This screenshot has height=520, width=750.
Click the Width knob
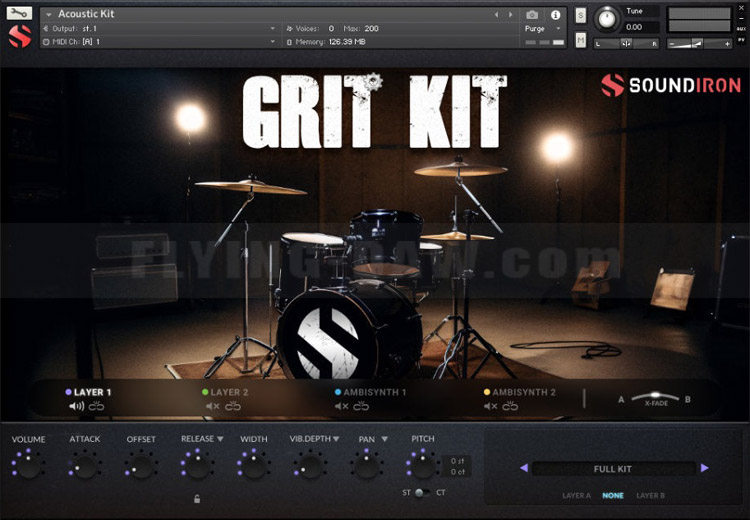tap(254, 465)
